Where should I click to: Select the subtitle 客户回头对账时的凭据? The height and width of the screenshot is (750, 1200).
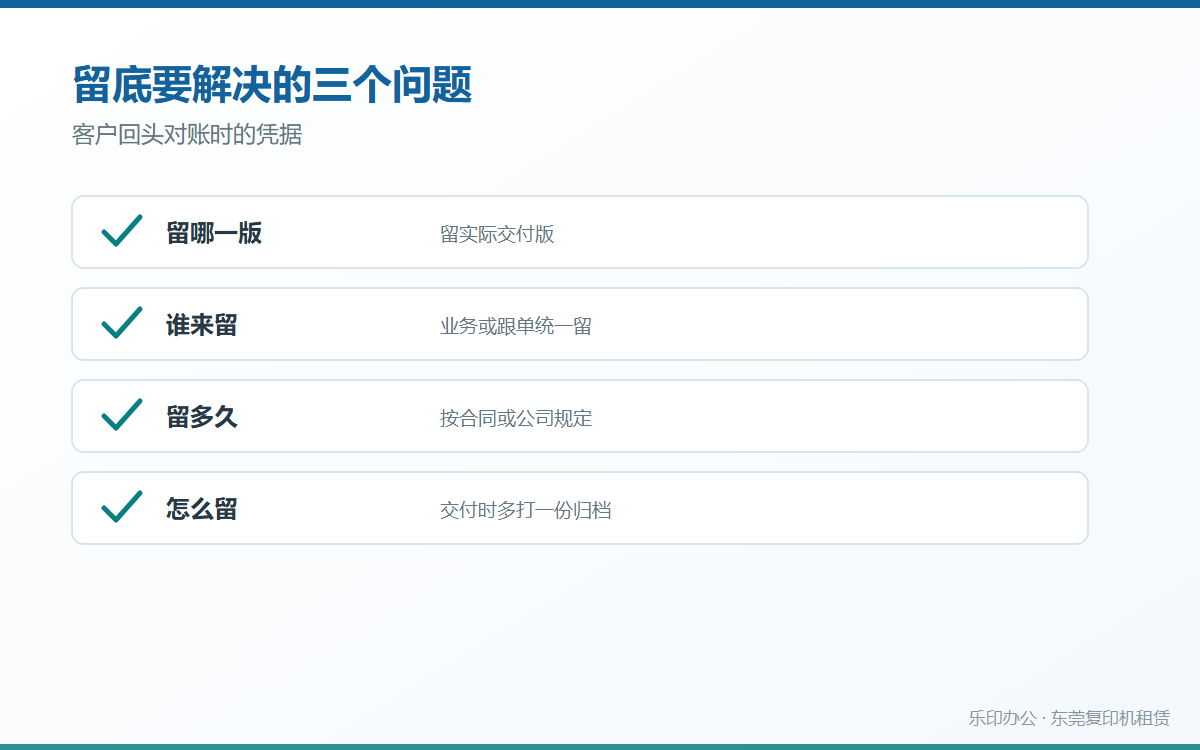[187, 135]
